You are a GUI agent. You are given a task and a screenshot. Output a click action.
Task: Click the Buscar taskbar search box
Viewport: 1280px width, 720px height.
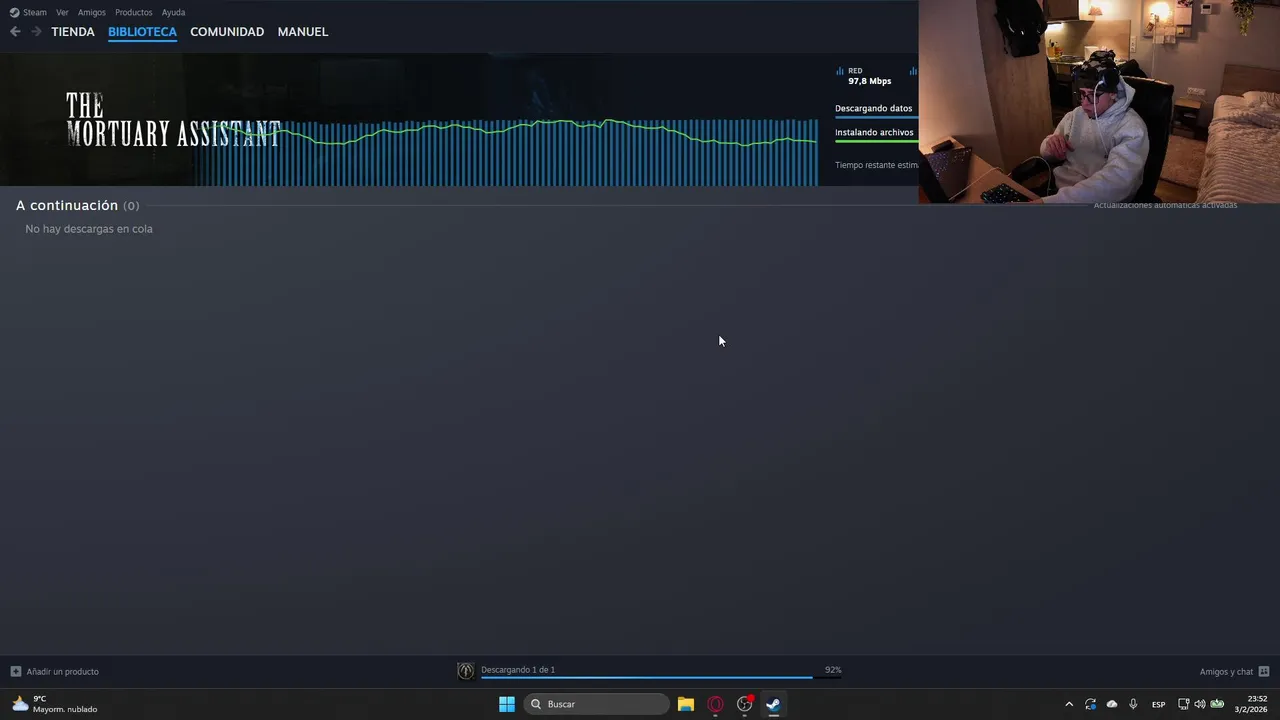click(597, 704)
